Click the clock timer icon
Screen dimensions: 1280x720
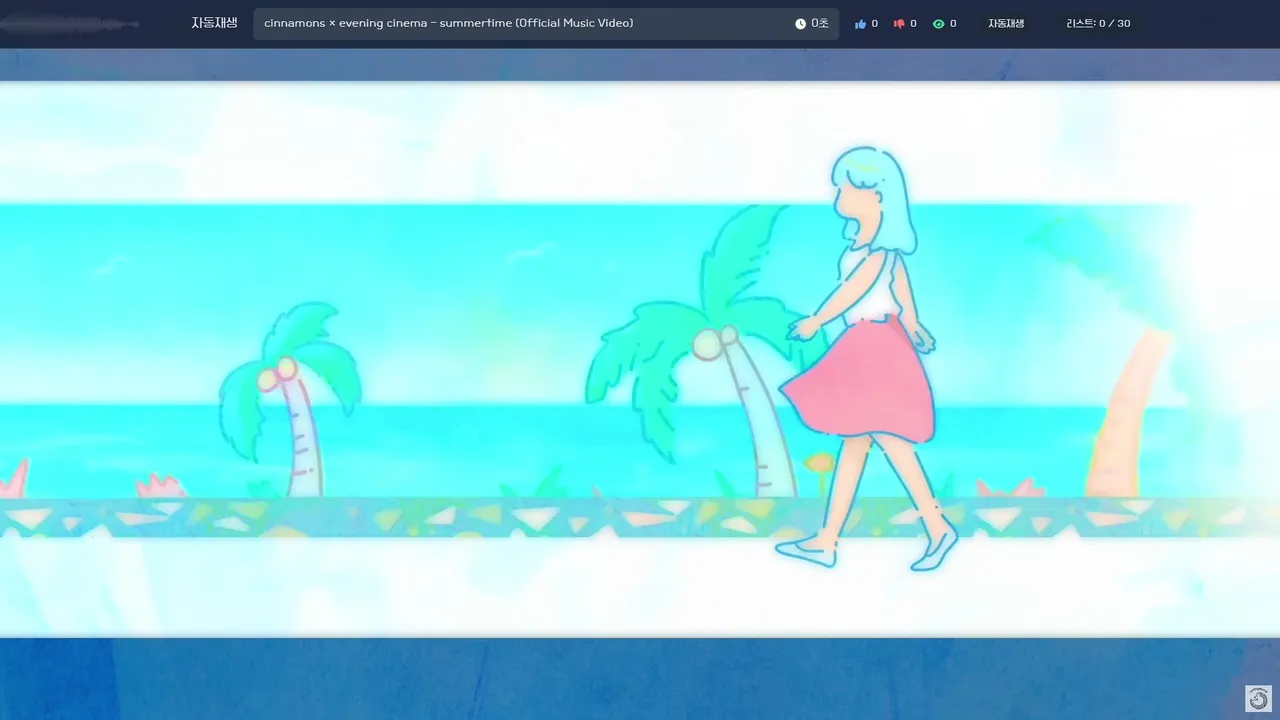point(800,24)
